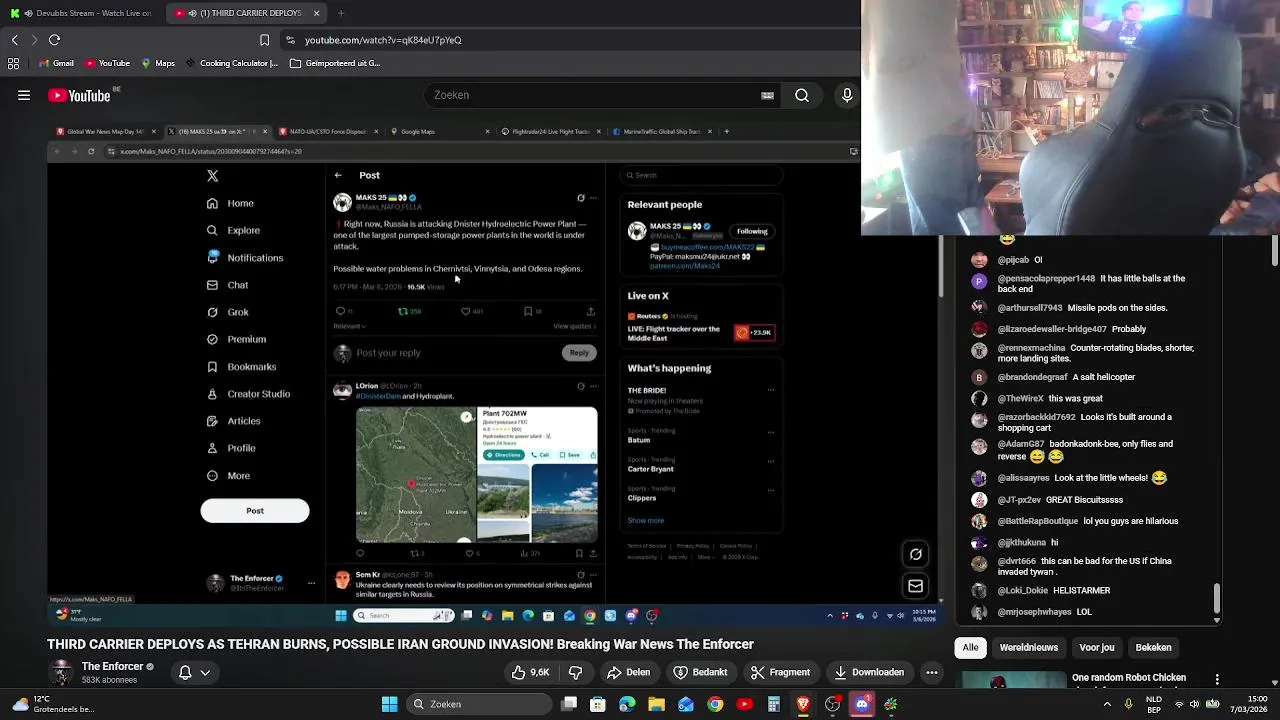Open Discord from taskbar

tap(862, 704)
